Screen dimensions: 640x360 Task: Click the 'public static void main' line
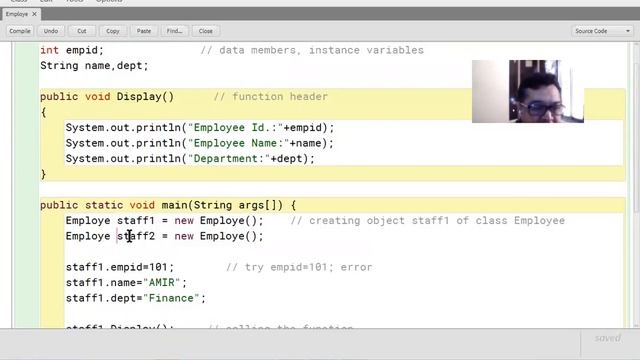[168, 205]
